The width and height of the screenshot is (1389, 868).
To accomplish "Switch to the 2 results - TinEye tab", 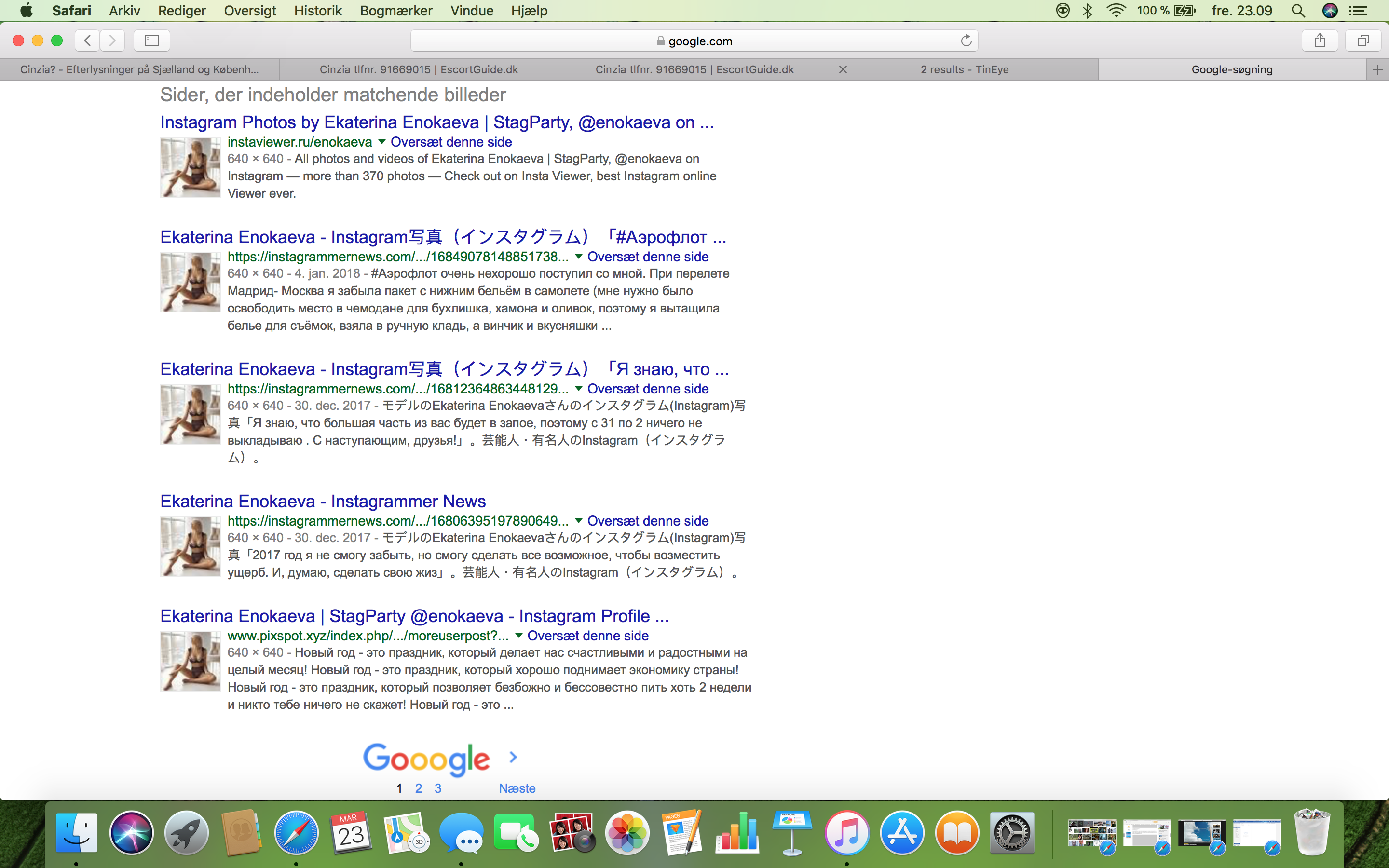I will 964,69.
